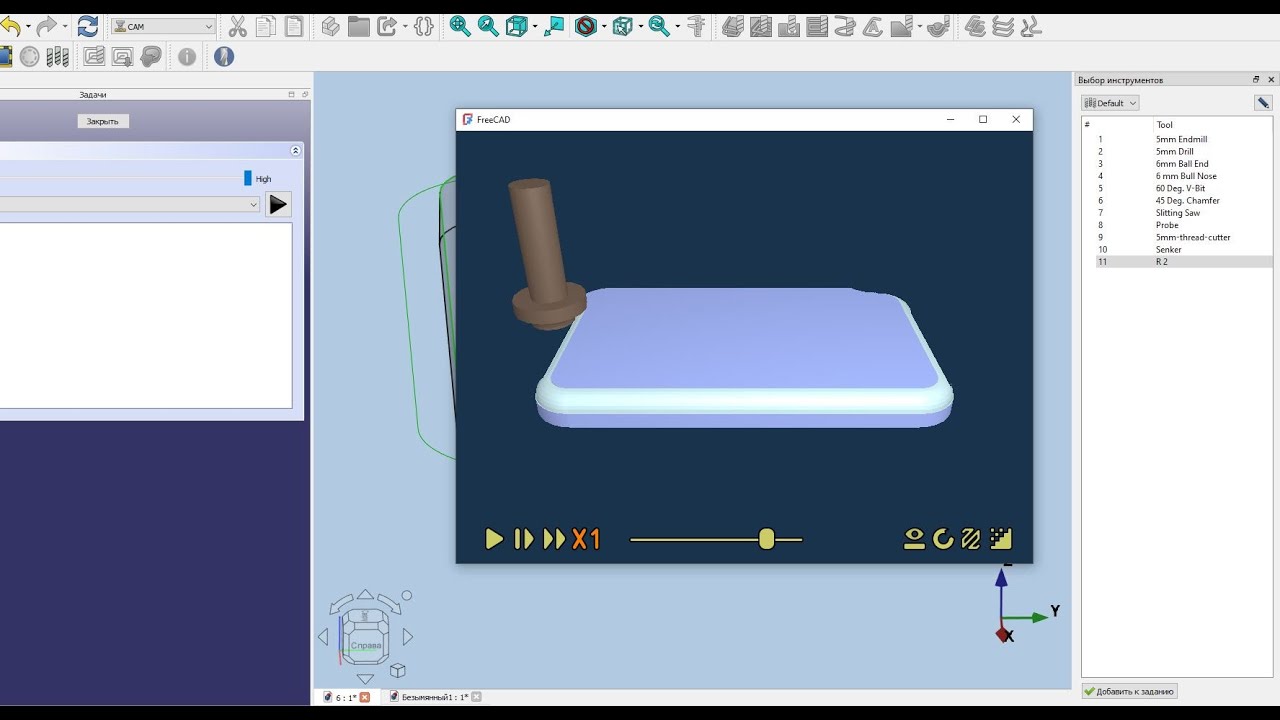Click the accuracy slider handle near High

248,178
